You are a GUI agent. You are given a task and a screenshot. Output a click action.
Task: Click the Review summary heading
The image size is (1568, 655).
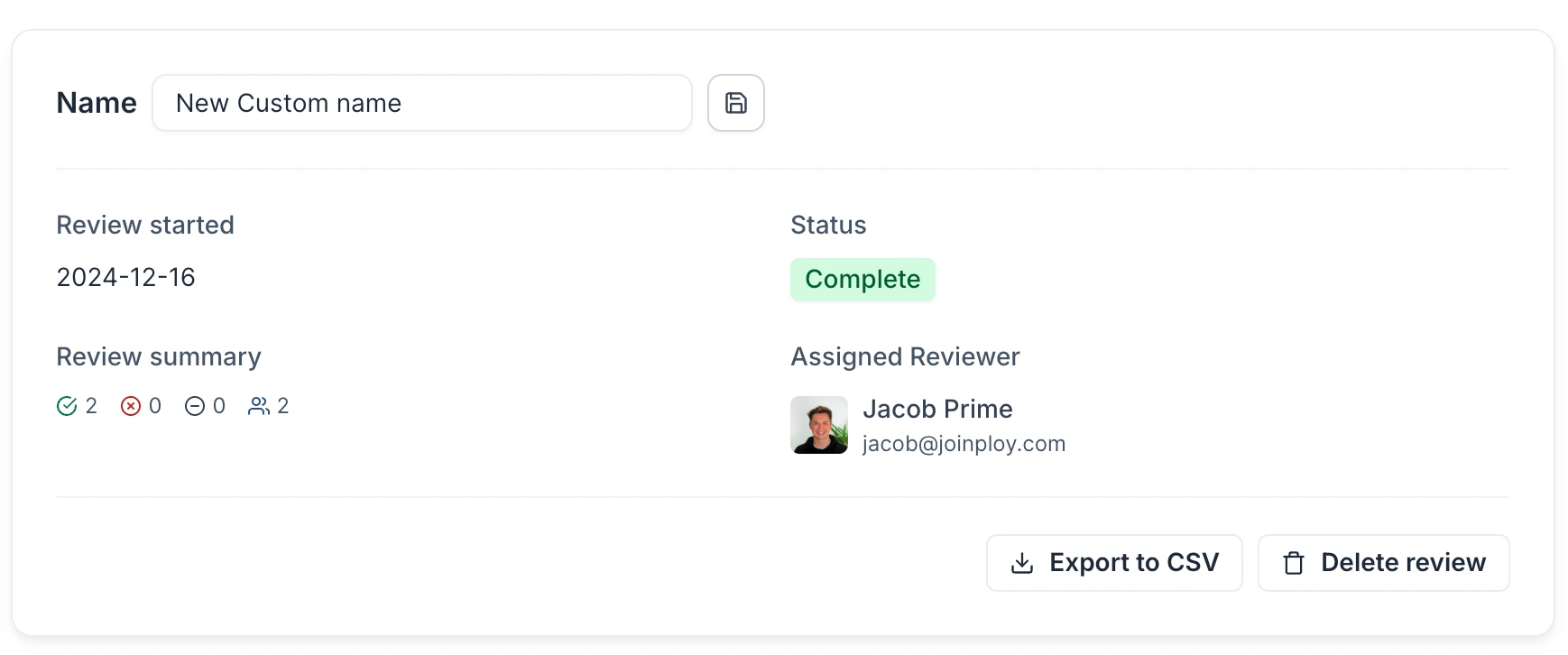[x=159, y=357]
